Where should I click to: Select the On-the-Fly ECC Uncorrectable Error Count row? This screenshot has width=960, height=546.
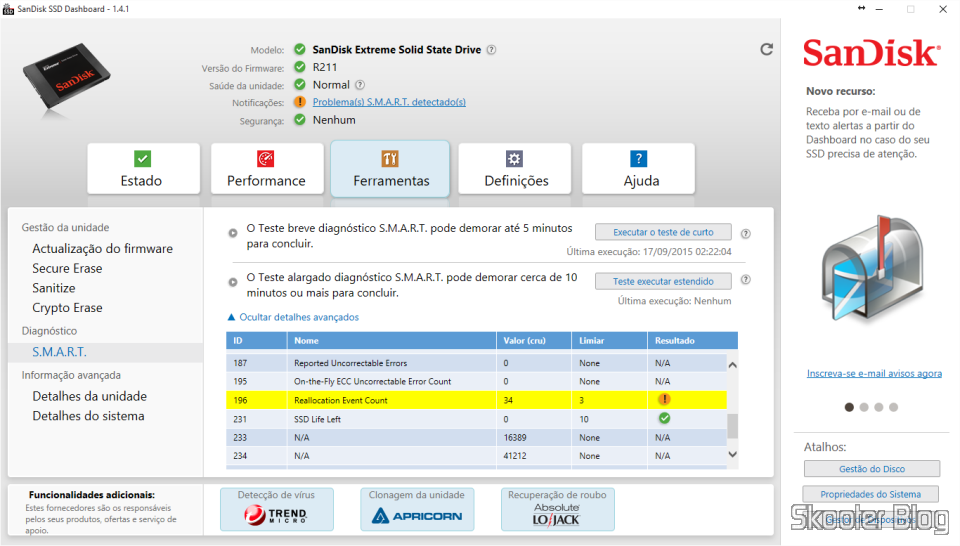tap(476, 381)
